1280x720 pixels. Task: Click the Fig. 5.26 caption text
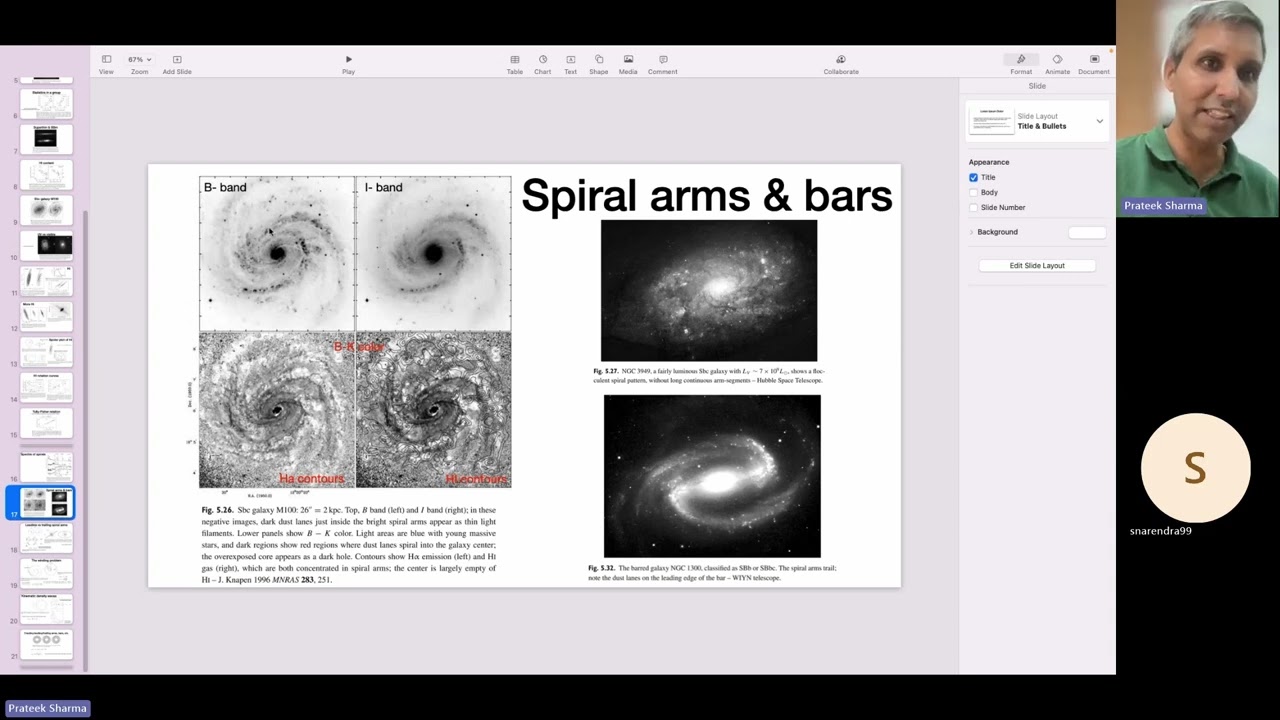349,544
